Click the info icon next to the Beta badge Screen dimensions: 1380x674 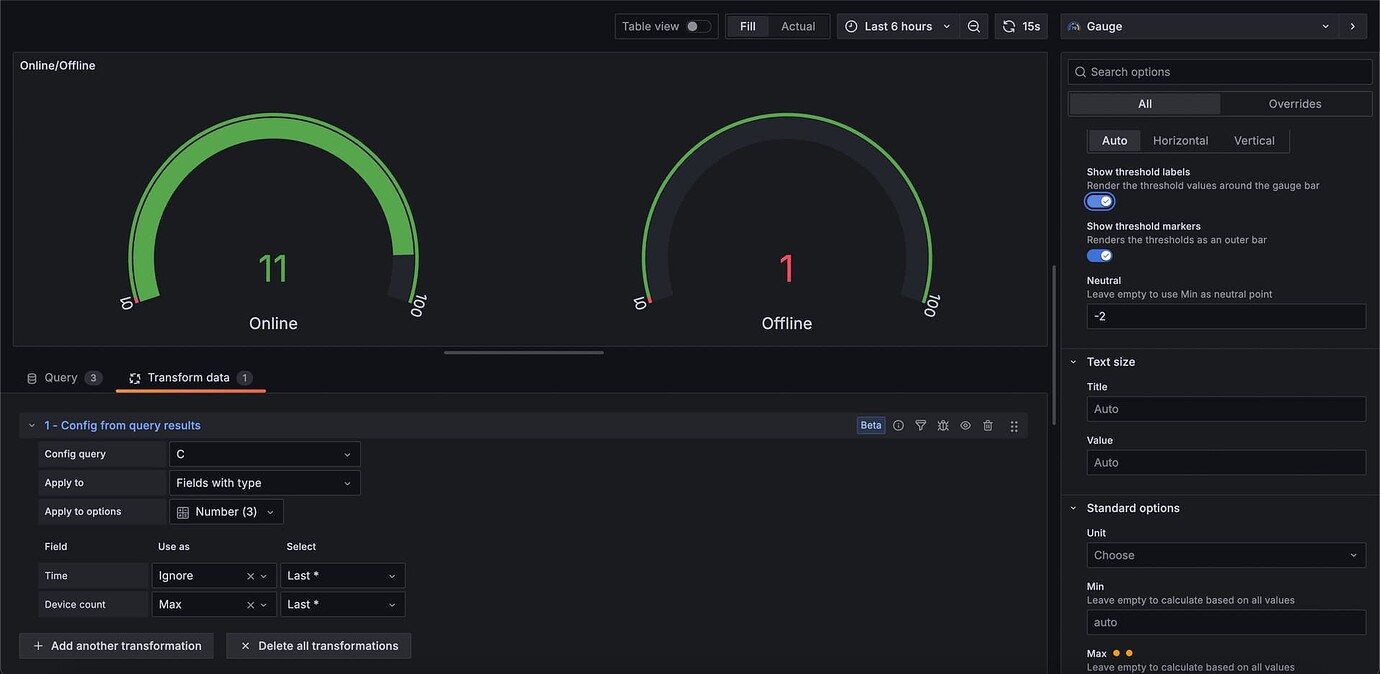(x=898, y=425)
